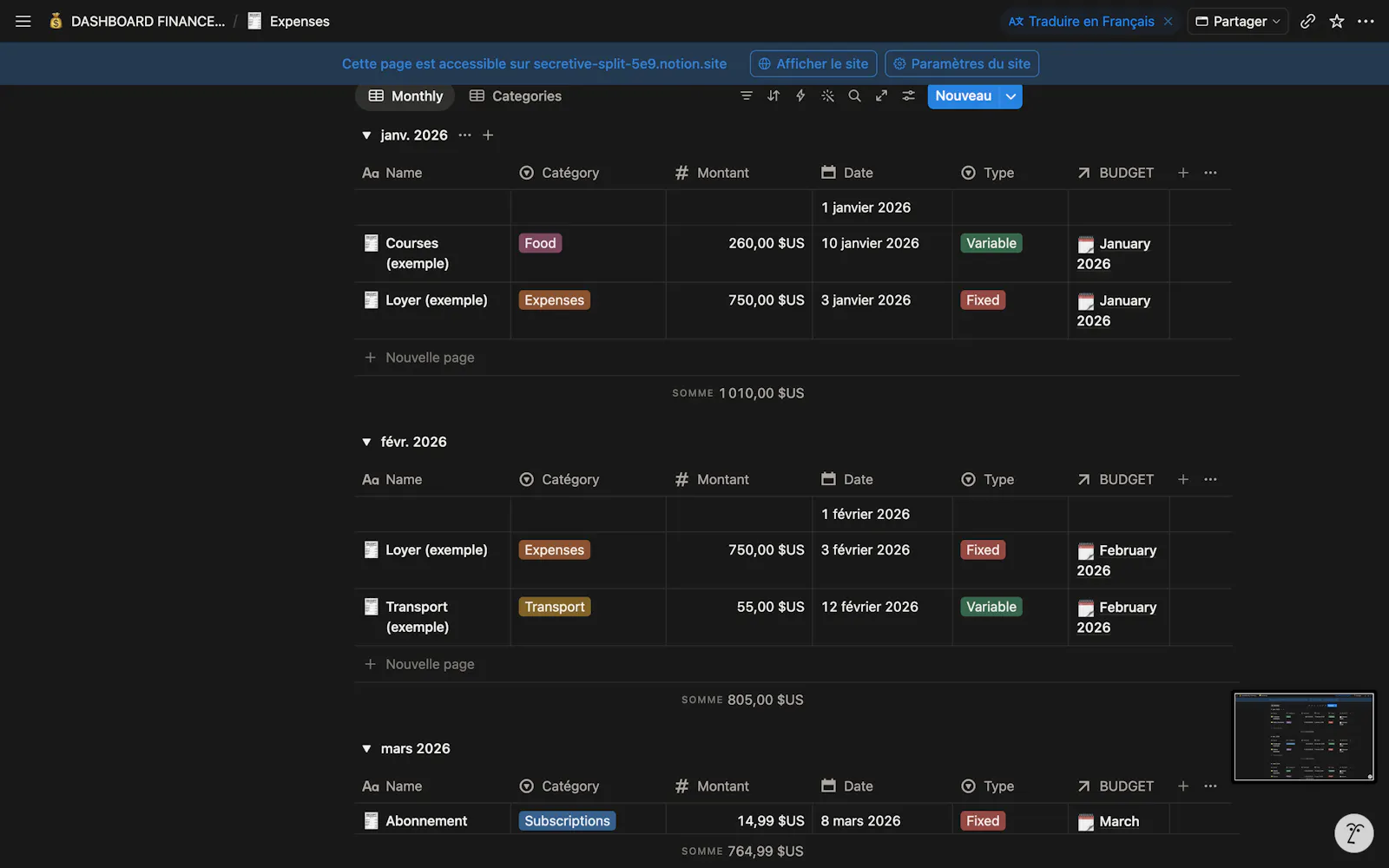The image size is (1389, 868).
Task: Add a property in févr. 2026 table header
Action: [x=1183, y=479]
